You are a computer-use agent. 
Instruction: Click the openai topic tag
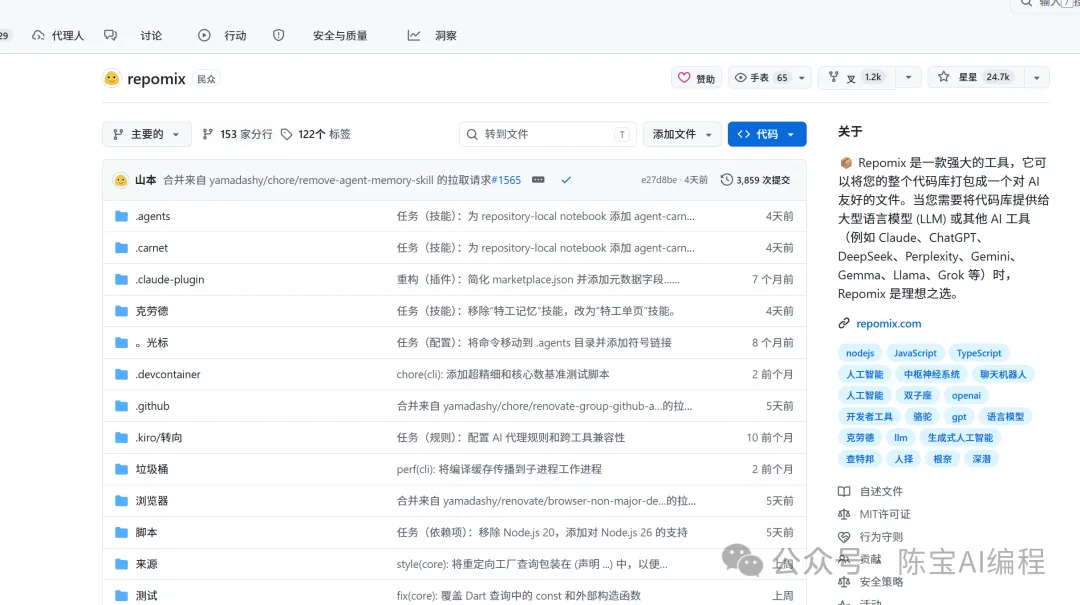(966, 396)
